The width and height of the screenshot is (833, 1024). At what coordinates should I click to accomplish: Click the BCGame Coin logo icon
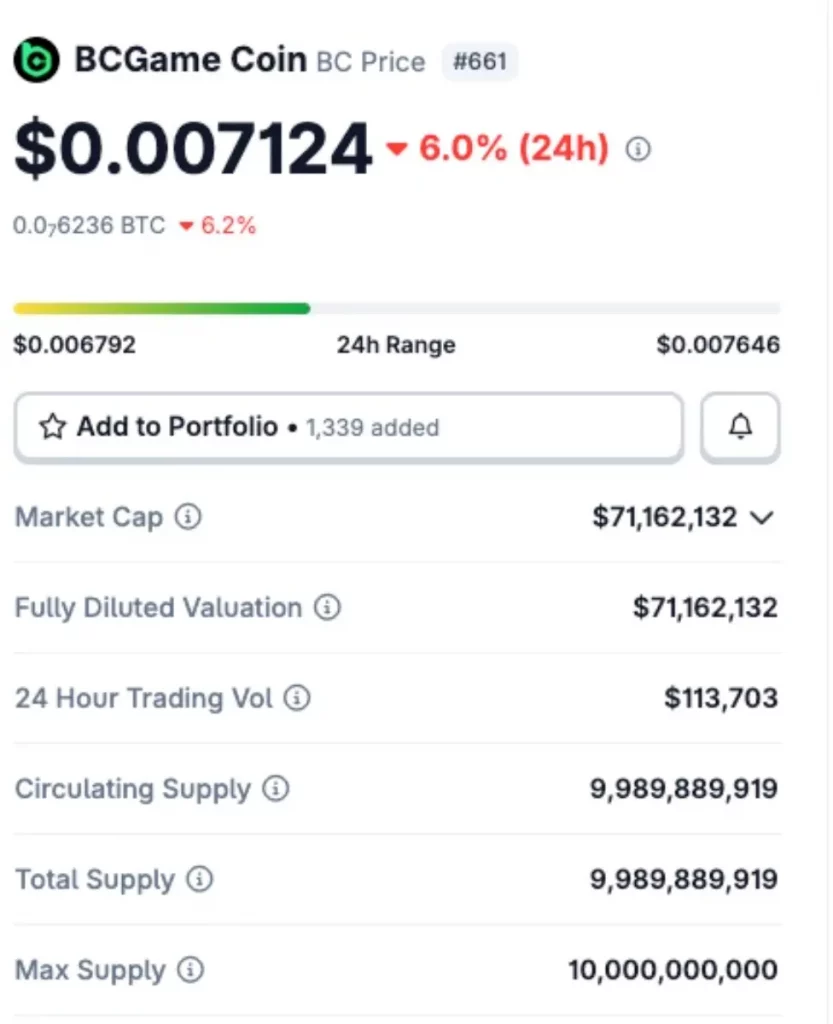tap(37, 60)
